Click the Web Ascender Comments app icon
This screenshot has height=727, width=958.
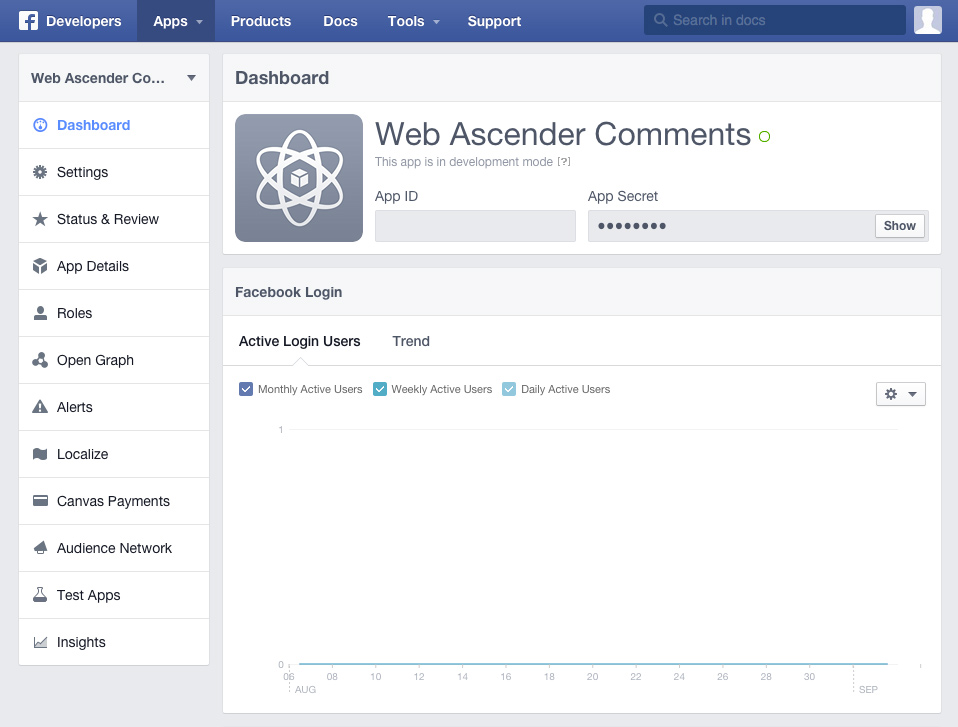coord(299,178)
